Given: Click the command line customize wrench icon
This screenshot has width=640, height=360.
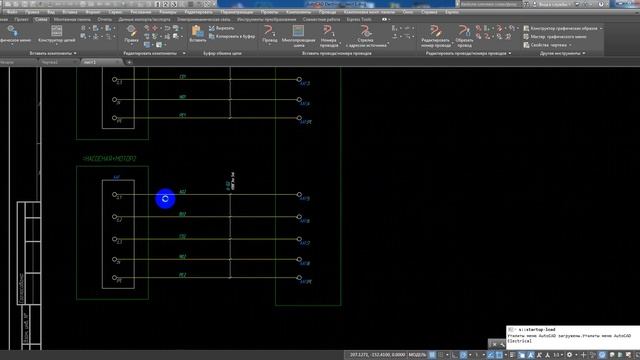Looking at the screenshot, I should click(x=502, y=344).
